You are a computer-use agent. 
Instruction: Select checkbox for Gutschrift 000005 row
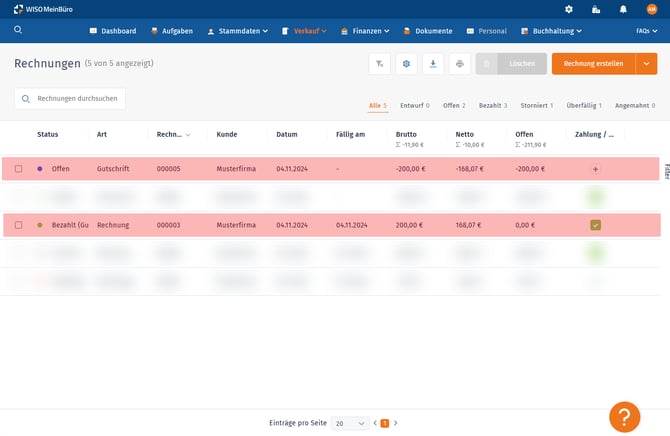18,169
